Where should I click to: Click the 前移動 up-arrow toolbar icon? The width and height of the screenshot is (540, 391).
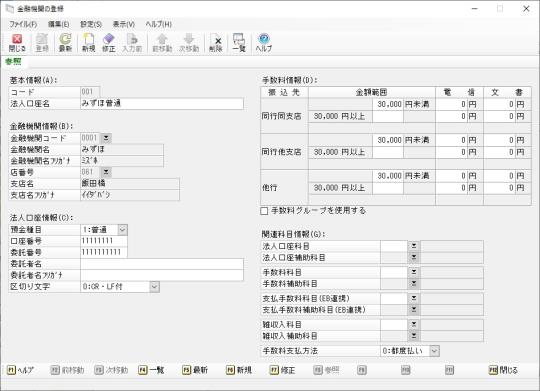[x=162, y=43]
